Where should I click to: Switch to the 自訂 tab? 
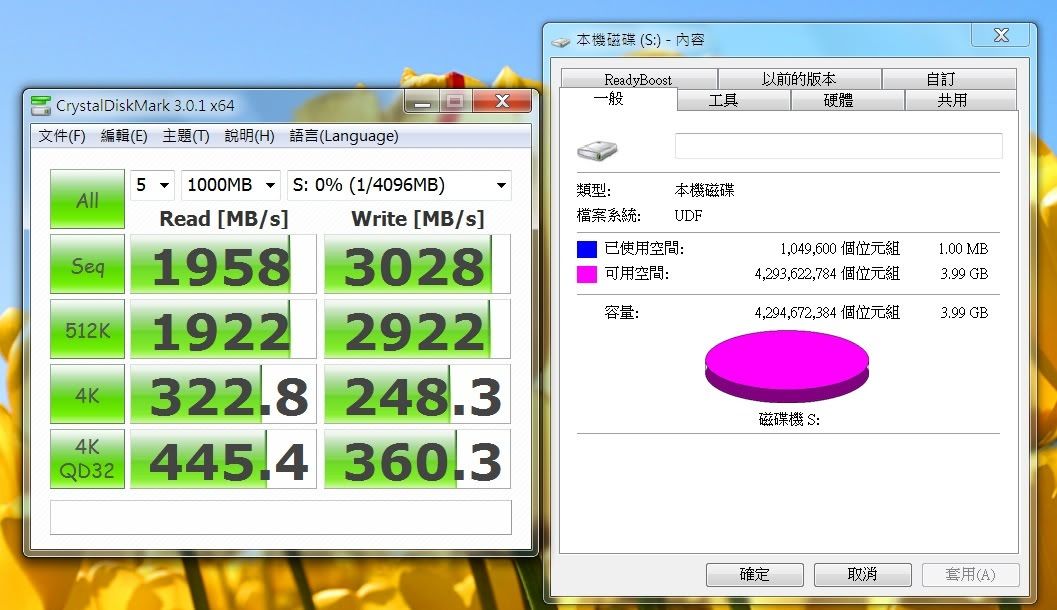[x=948, y=79]
